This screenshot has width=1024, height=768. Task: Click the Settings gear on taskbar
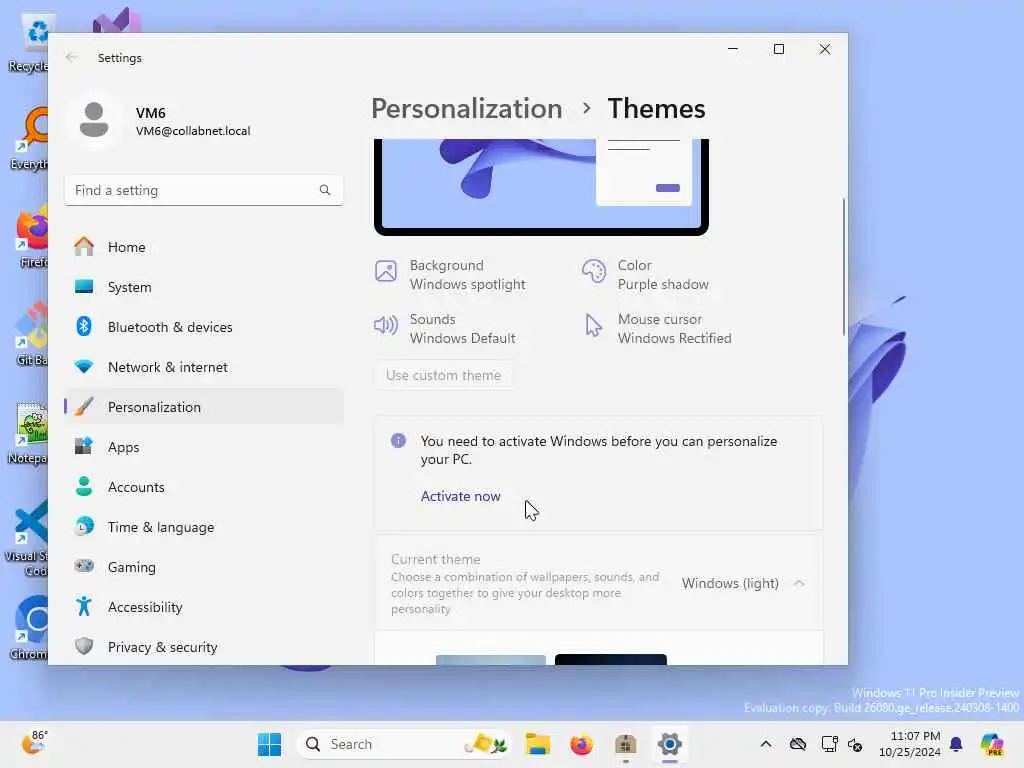pos(669,744)
